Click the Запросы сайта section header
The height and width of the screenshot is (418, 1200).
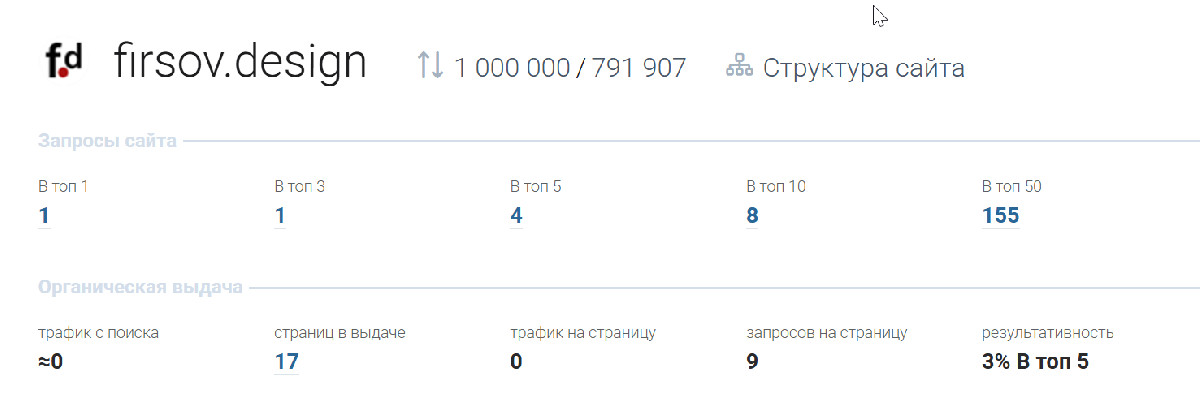[x=107, y=141]
